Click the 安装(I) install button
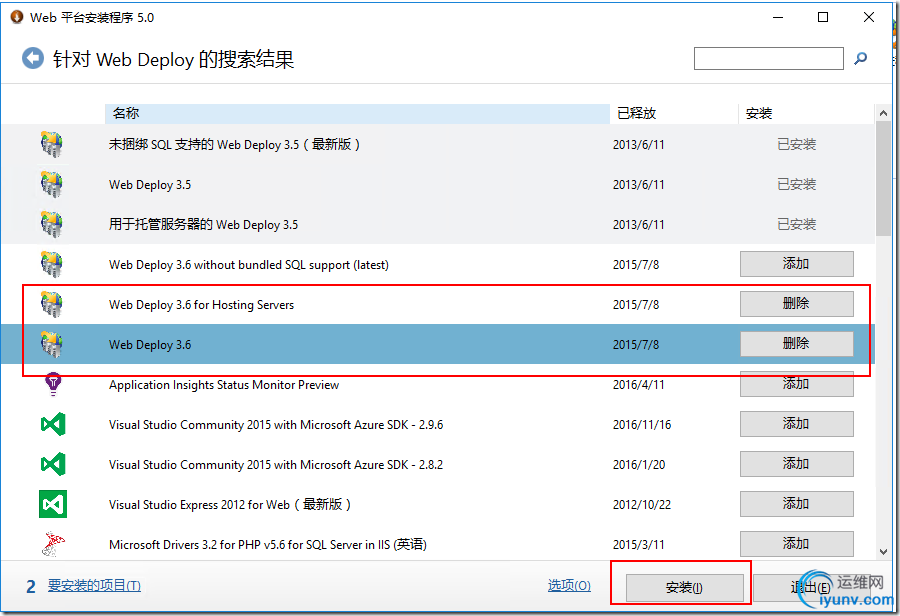This screenshot has height=616, width=900. (x=684, y=587)
